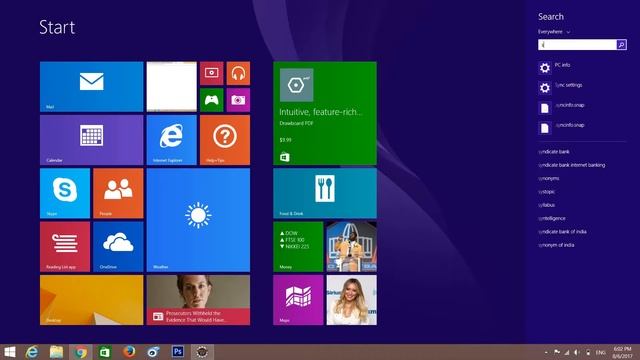640x360 pixels.
Task: Open the Skype tile
Action: (x=65, y=193)
